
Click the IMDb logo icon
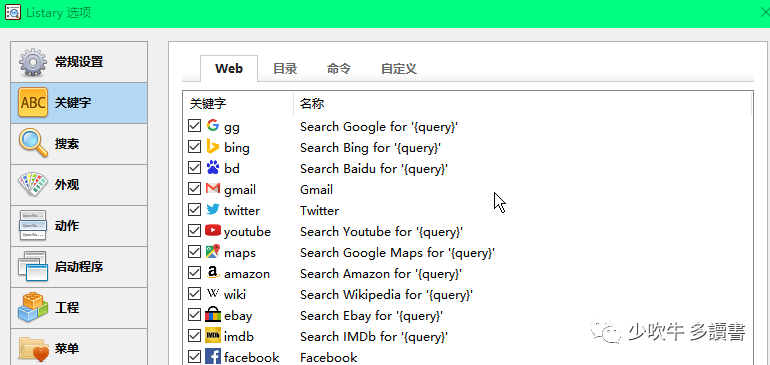213,336
